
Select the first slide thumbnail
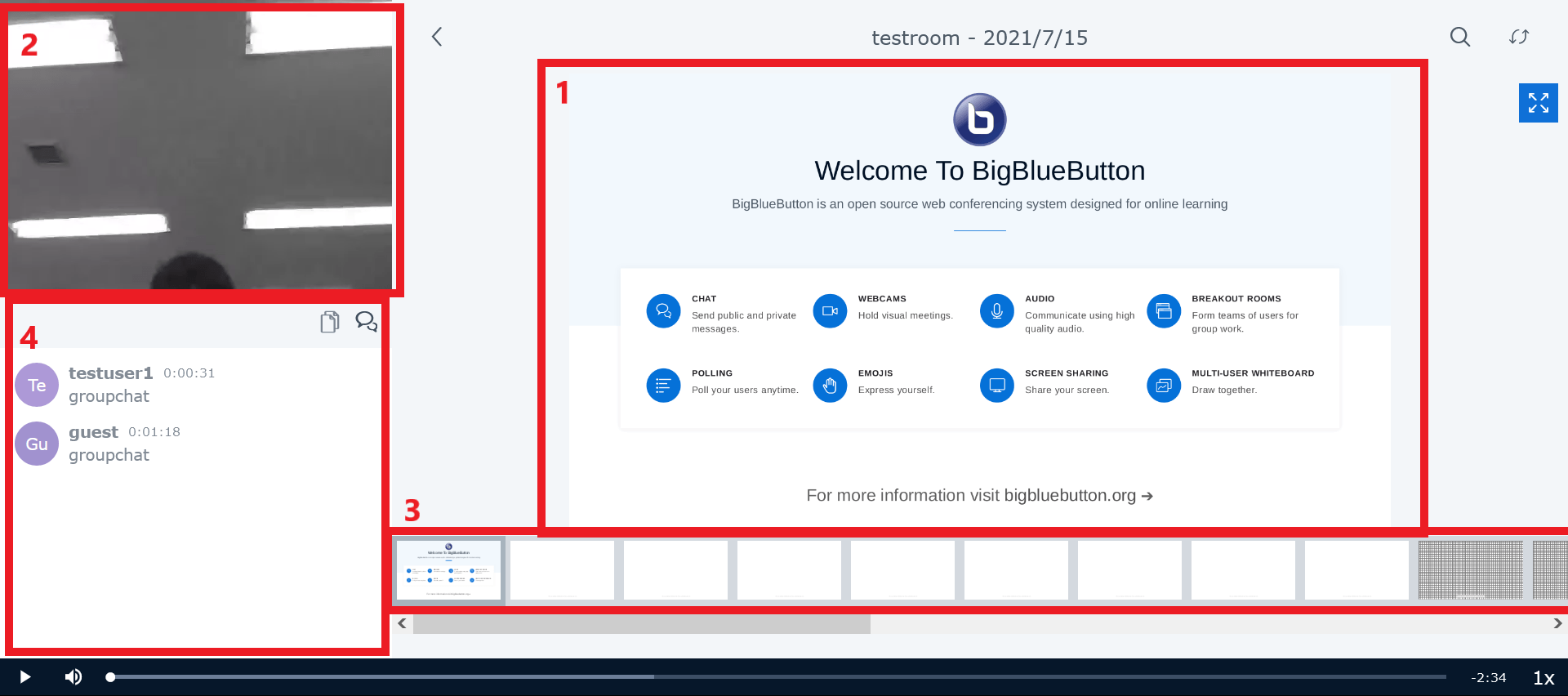coord(448,570)
